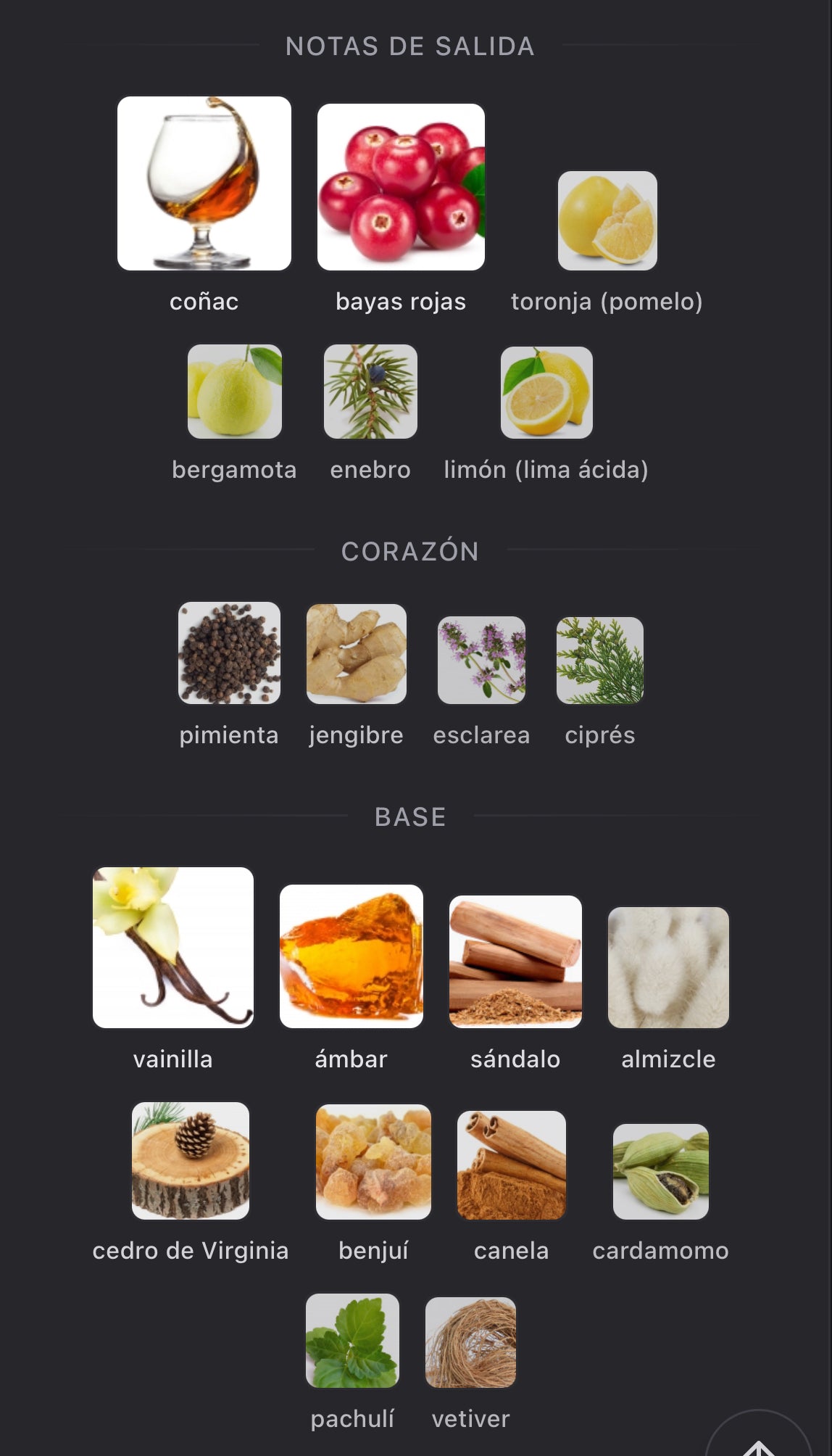Open the jengibre ginger root icon
This screenshot has width=832, height=1456.
tap(357, 654)
